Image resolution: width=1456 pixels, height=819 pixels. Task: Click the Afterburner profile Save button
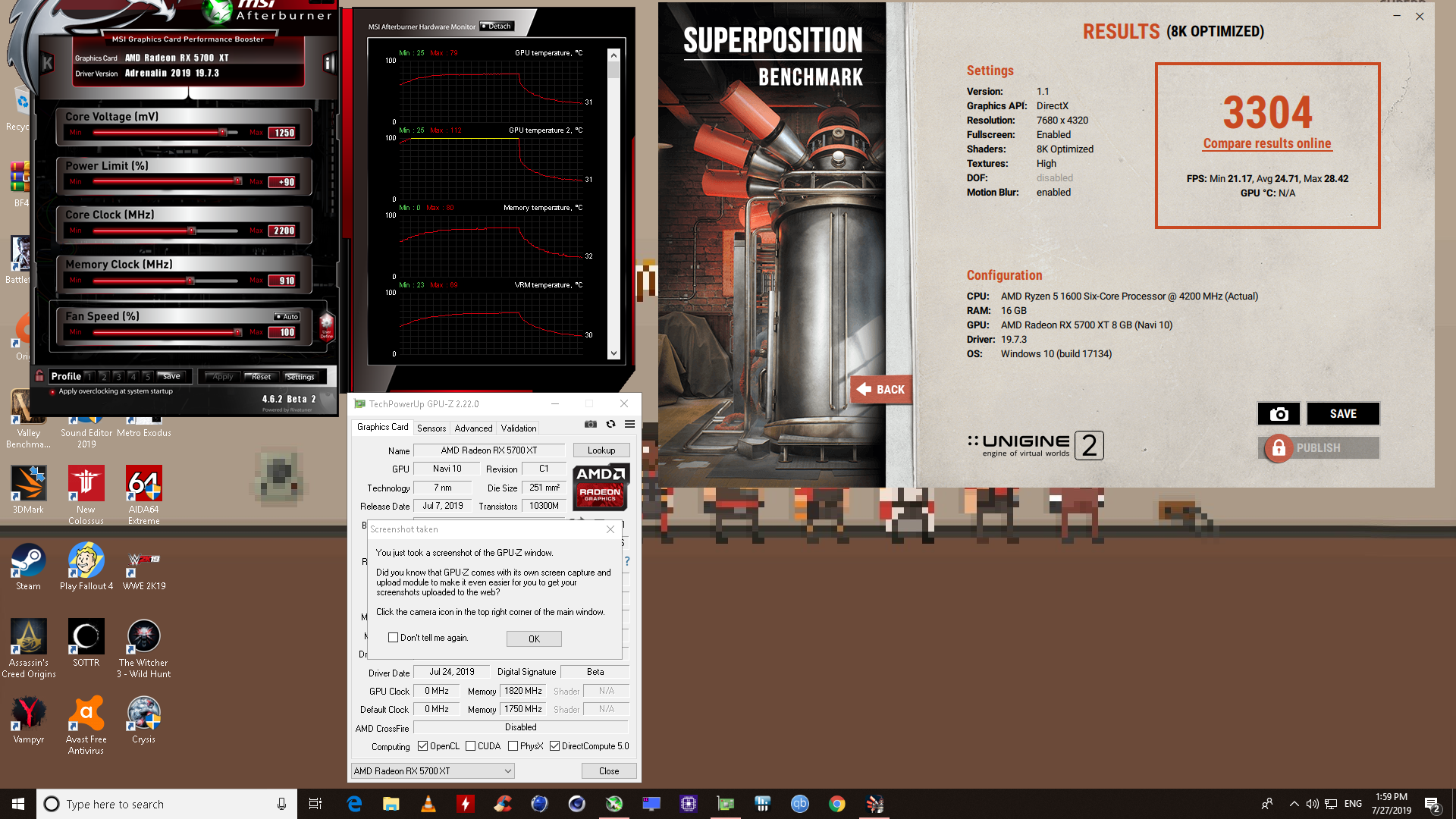[171, 376]
